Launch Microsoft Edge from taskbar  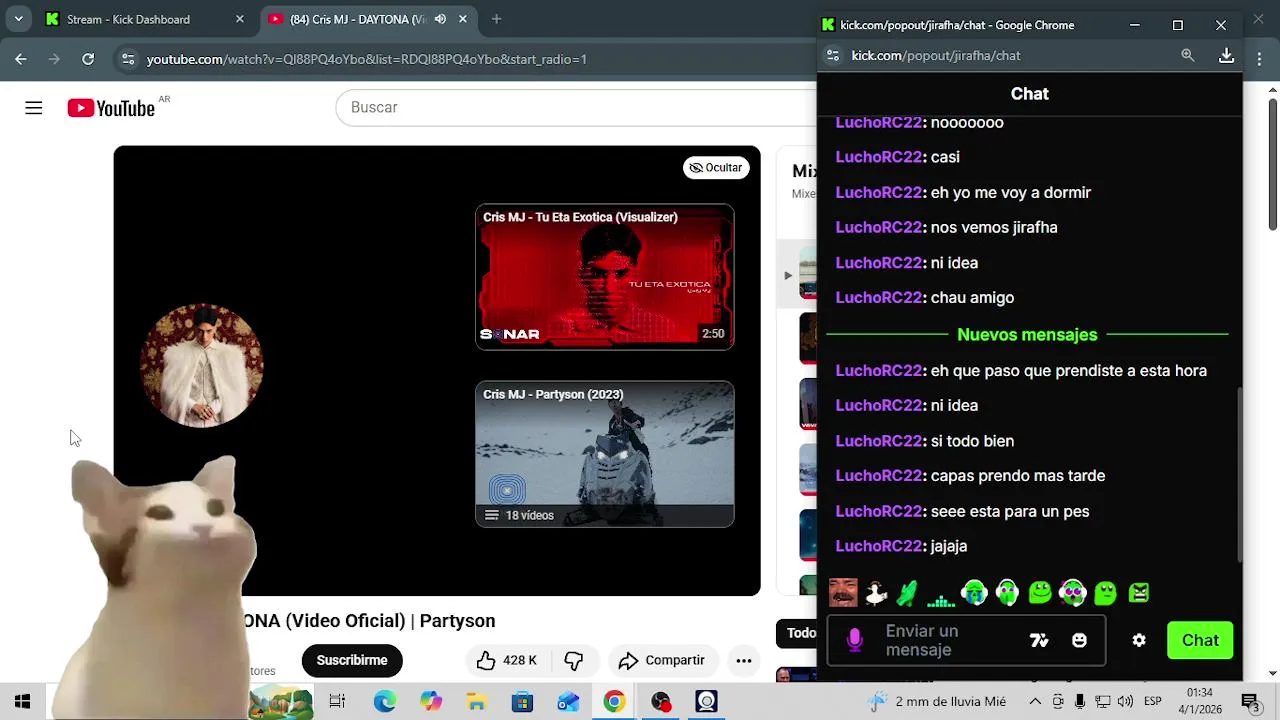pyautogui.click(x=385, y=702)
